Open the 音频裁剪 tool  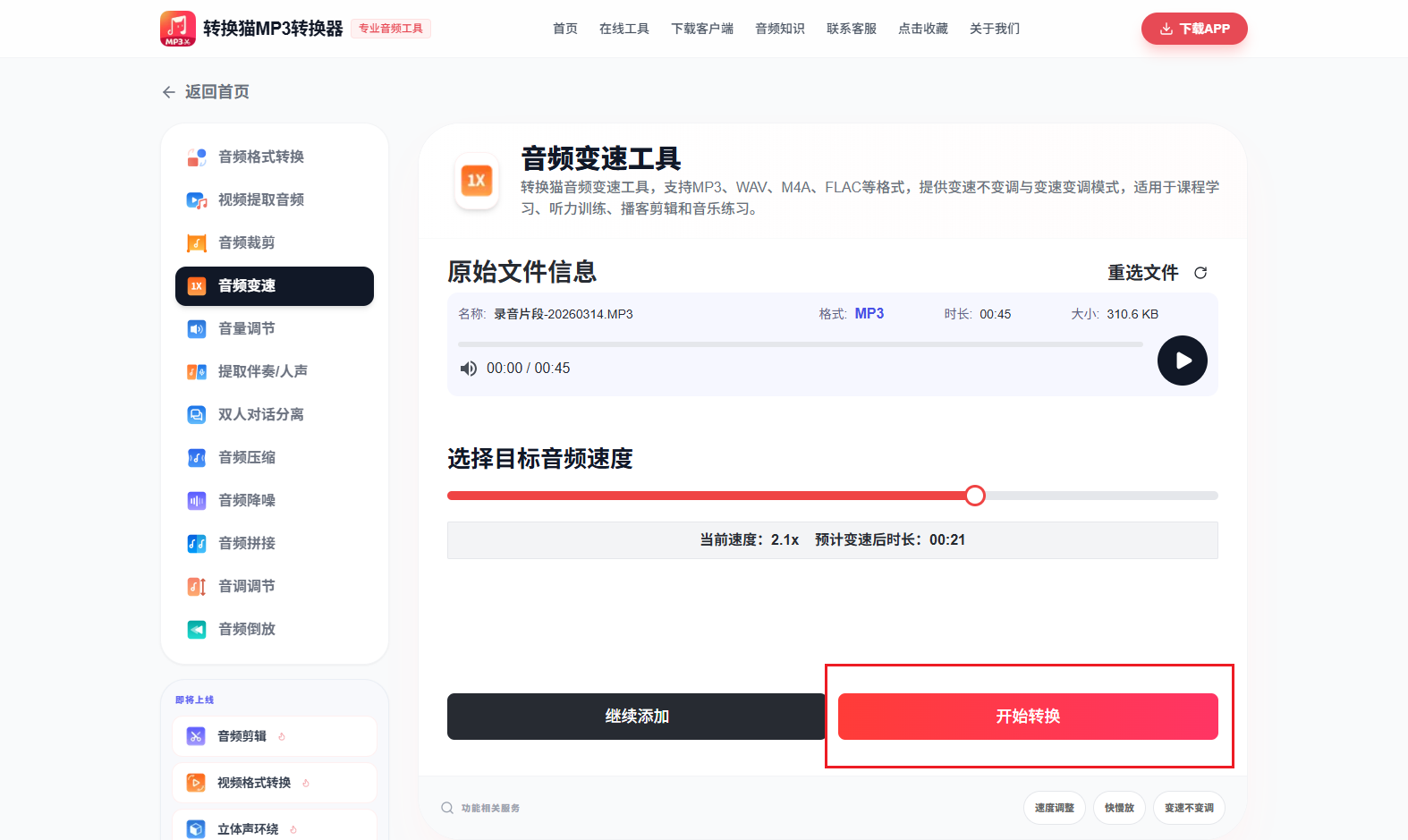tap(246, 242)
